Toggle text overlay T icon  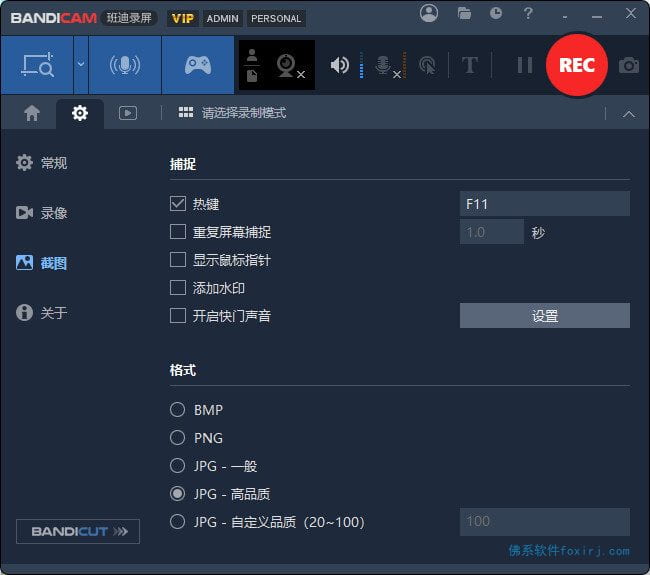pyautogui.click(x=470, y=65)
